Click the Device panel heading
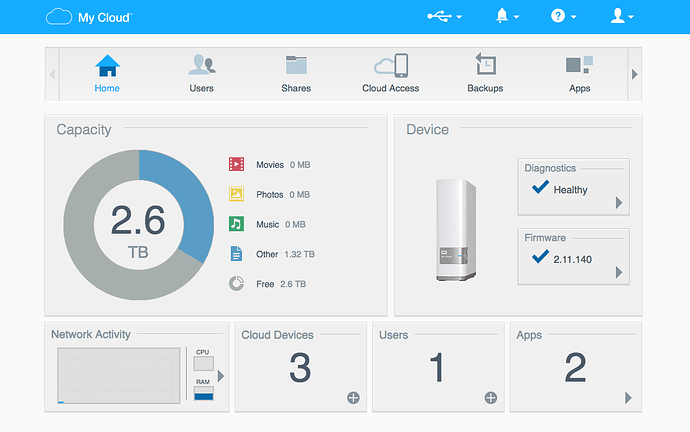 point(427,129)
